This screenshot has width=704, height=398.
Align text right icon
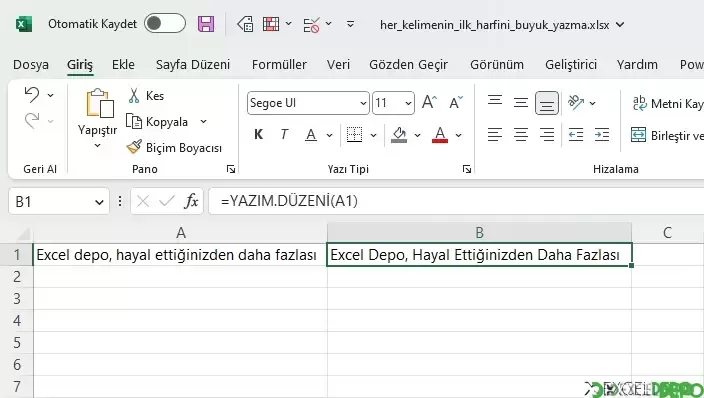[547, 134]
